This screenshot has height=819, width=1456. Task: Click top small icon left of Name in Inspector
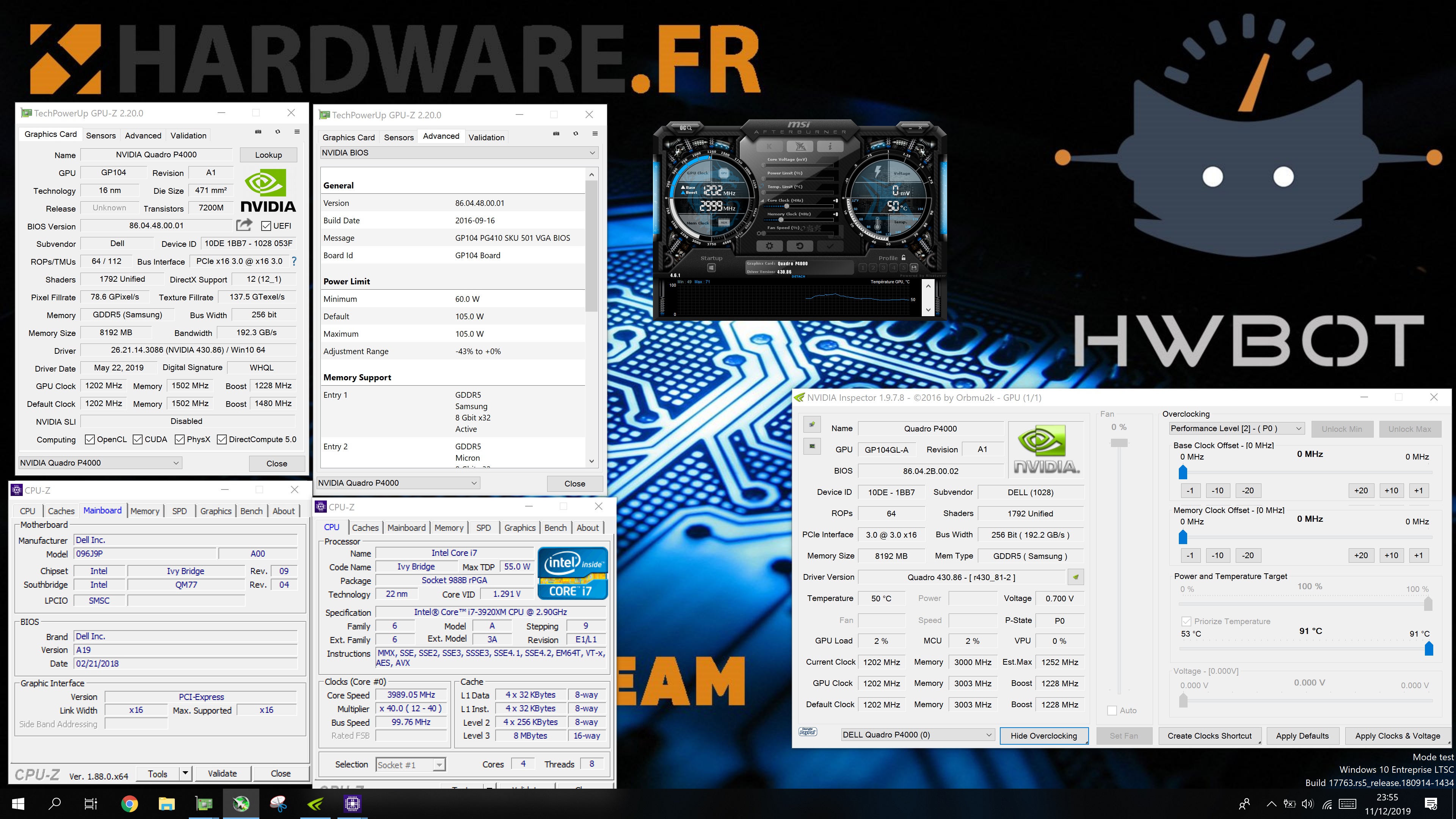[x=812, y=424]
